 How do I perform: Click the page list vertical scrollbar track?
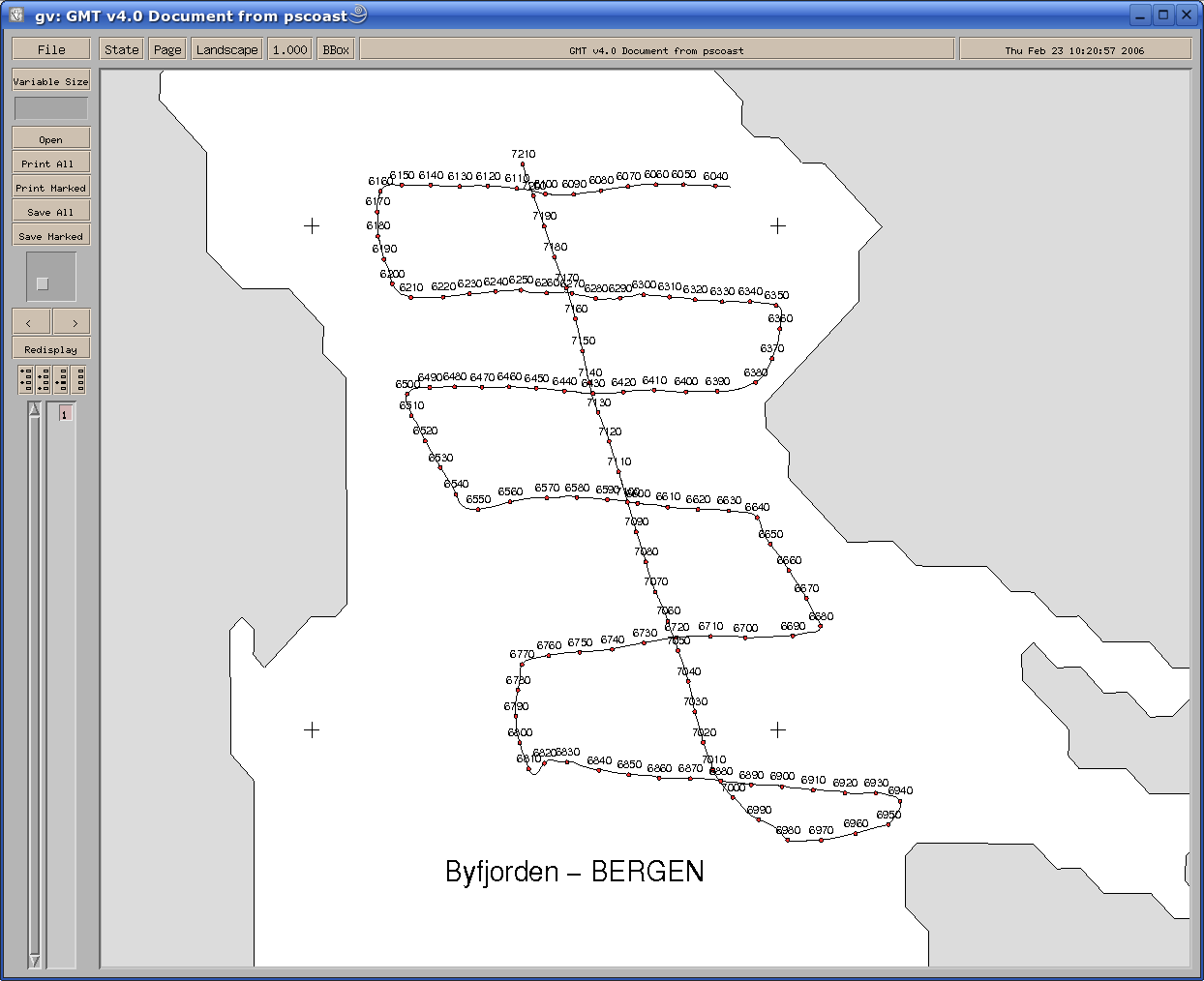(35, 677)
